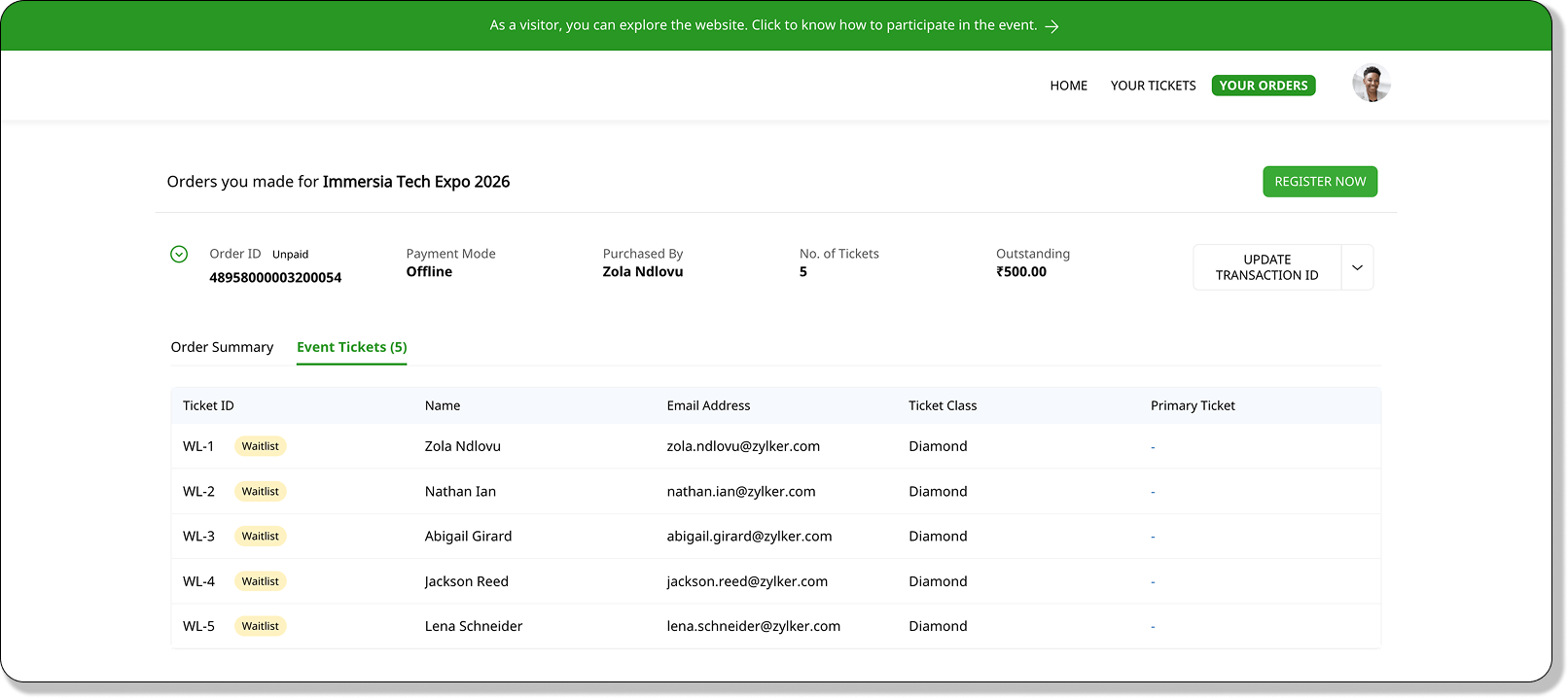Select Event Tickets (5) tab
This screenshot has height=698, width=1568.
[x=351, y=347]
